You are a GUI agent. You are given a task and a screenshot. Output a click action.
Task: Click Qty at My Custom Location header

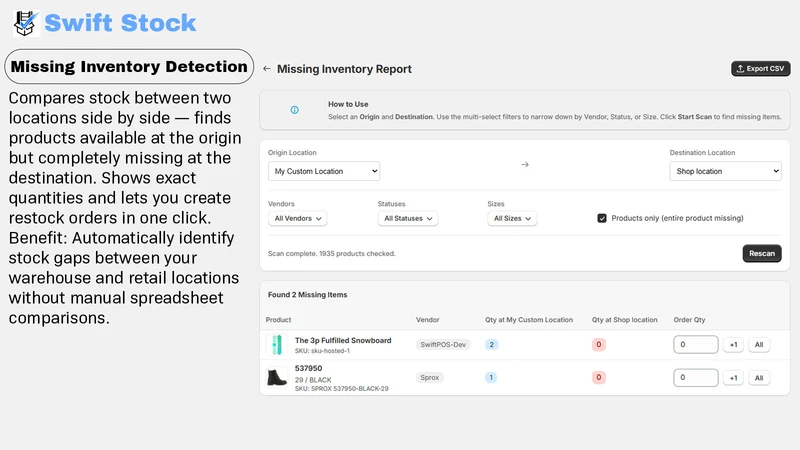click(x=529, y=320)
